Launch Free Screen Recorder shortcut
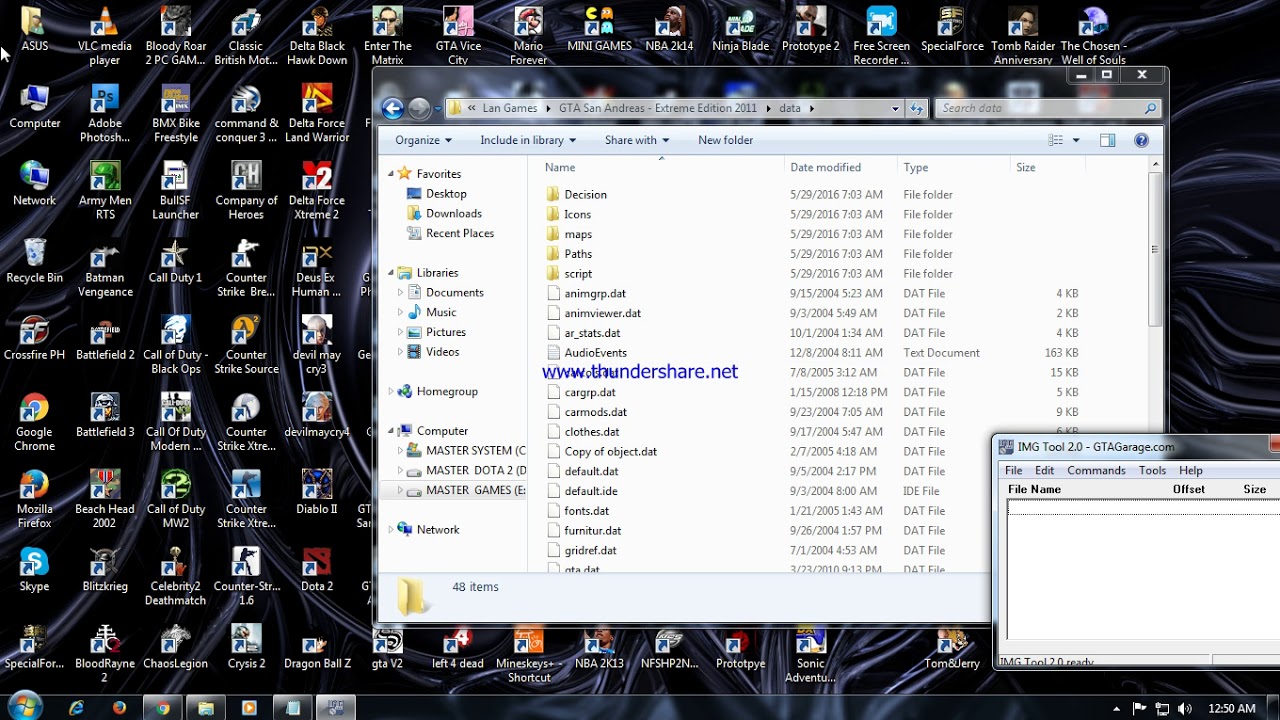 tap(881, 36)
